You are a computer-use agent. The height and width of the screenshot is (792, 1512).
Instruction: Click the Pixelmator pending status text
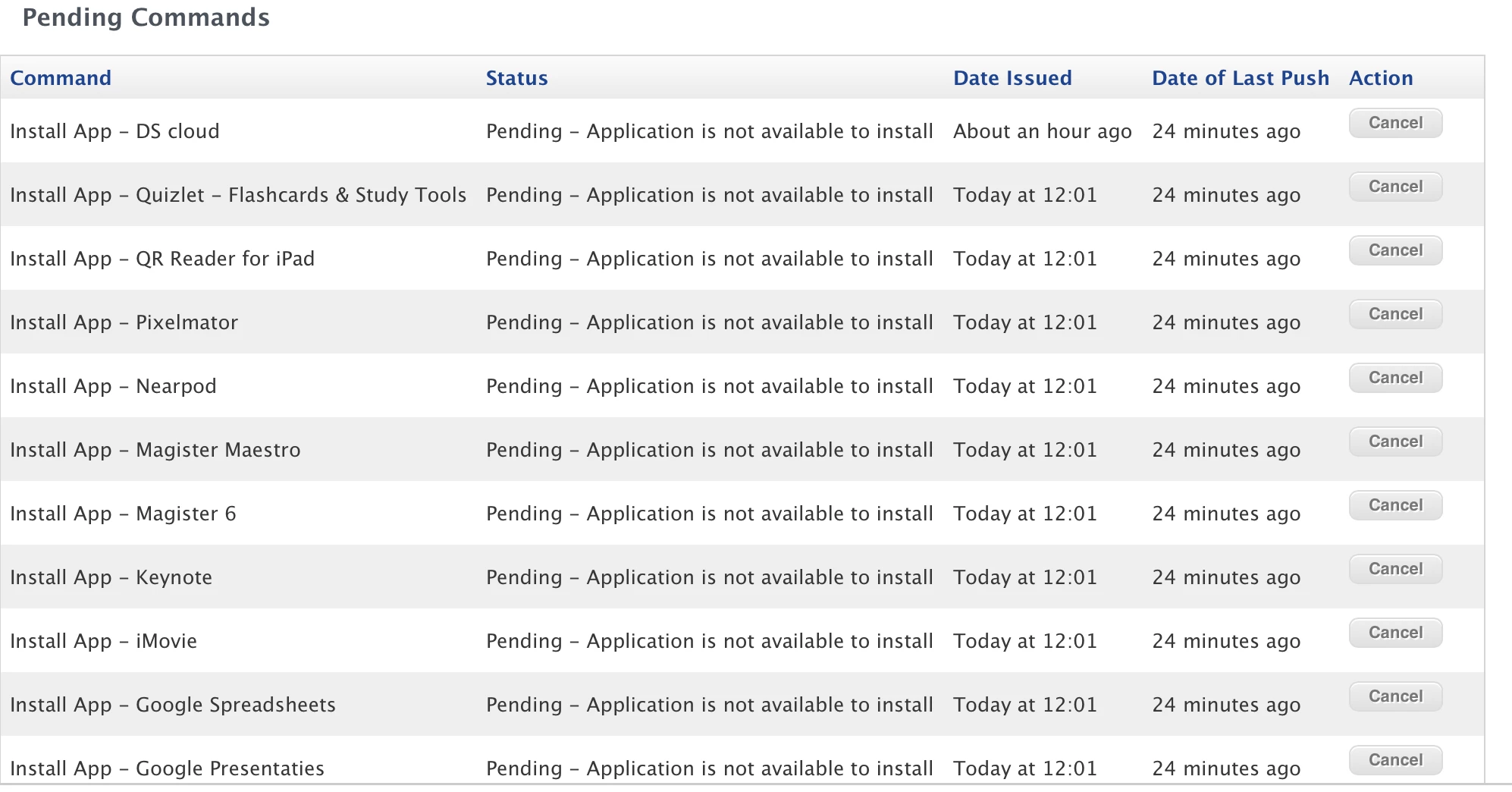click(x=710, y=322)
